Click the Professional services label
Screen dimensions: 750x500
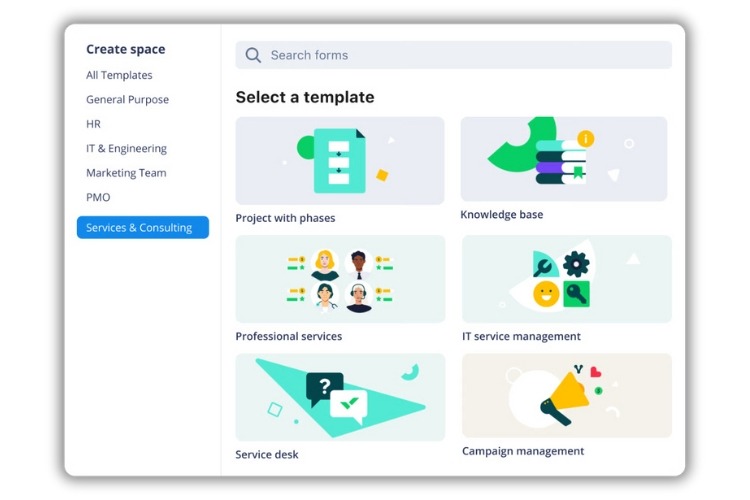(288, 337)
